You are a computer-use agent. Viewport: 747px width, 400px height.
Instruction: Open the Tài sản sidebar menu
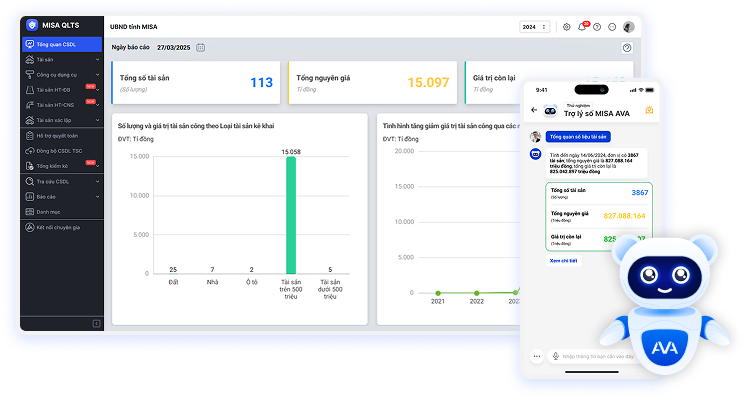click(62, 60)
